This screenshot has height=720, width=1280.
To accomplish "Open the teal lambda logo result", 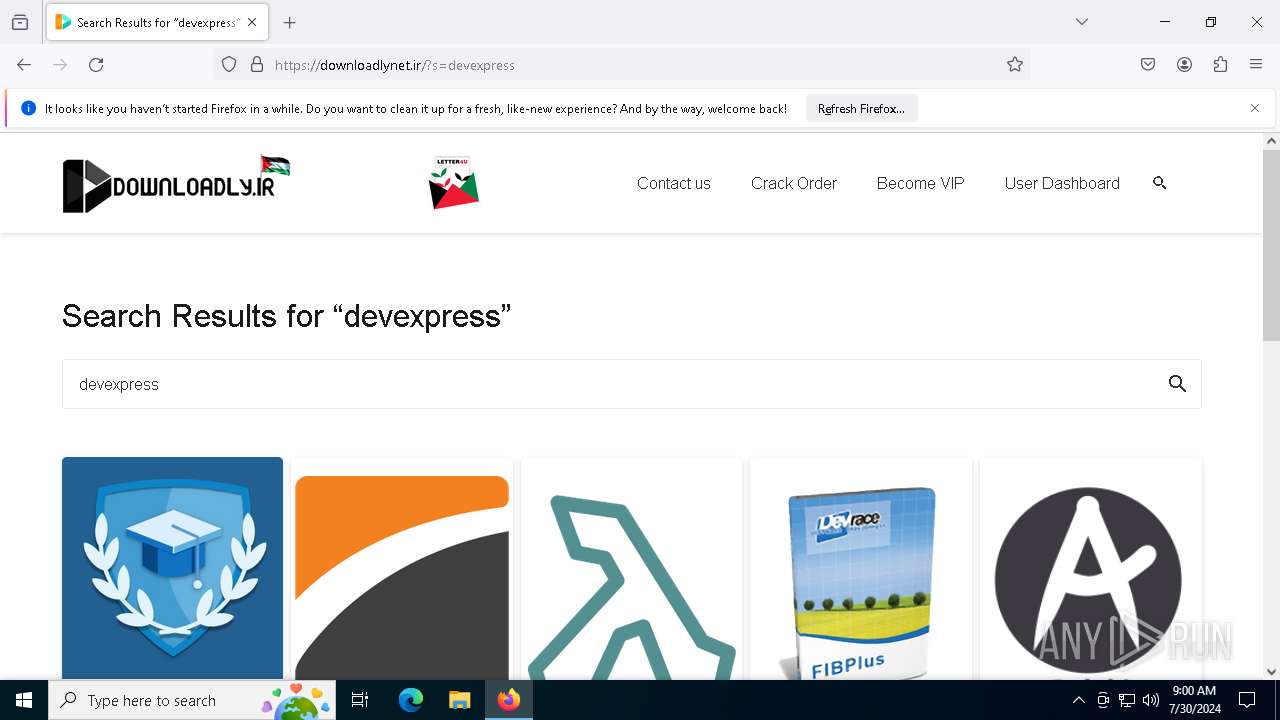I will [x=632, y=568].
